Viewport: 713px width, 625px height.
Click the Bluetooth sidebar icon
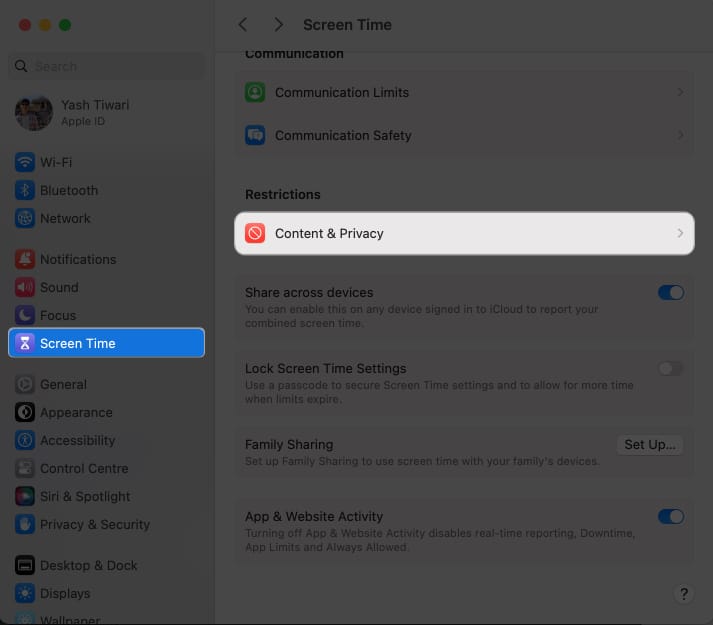tap(25, 190)
